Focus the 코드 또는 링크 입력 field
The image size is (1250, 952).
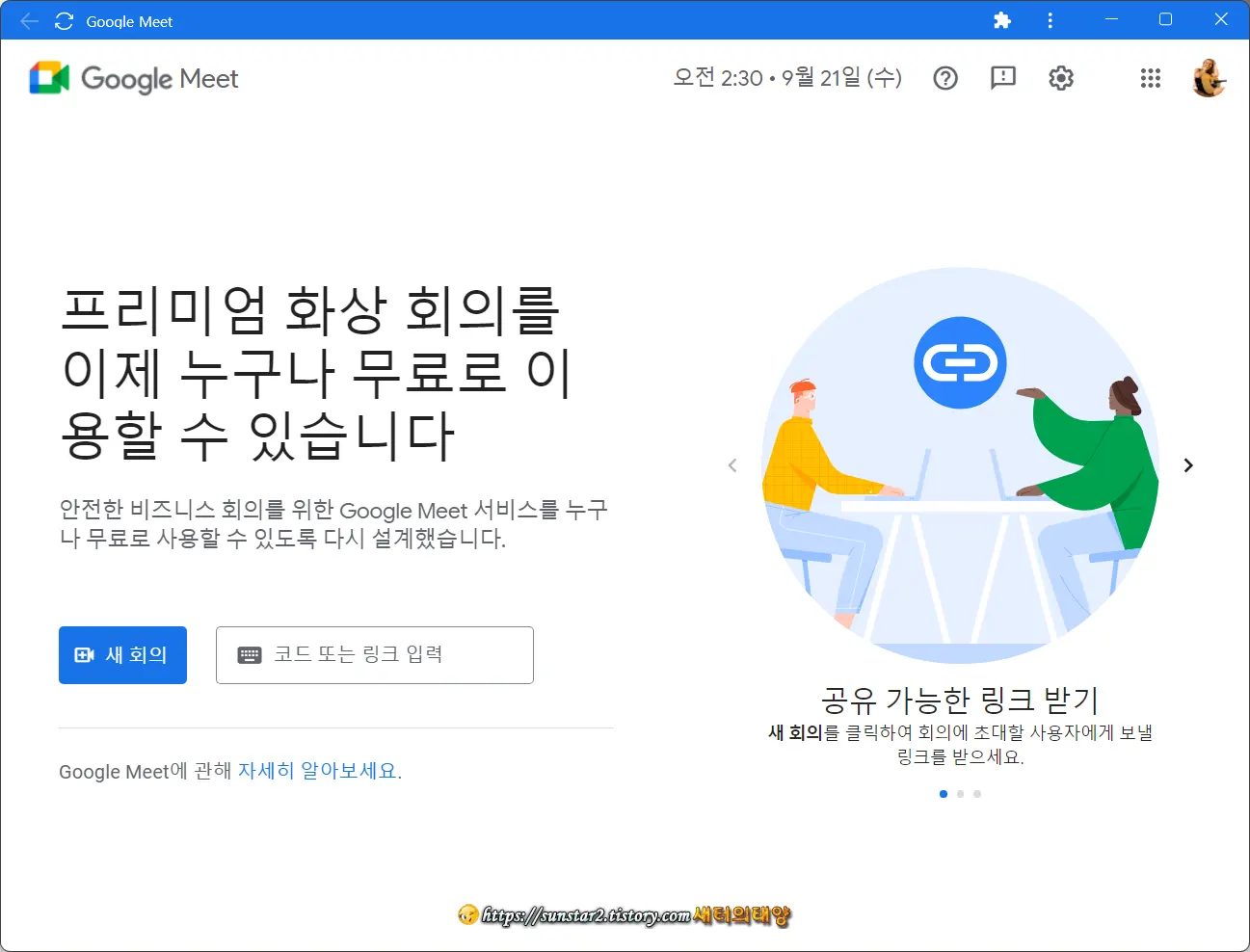(375, 655)
